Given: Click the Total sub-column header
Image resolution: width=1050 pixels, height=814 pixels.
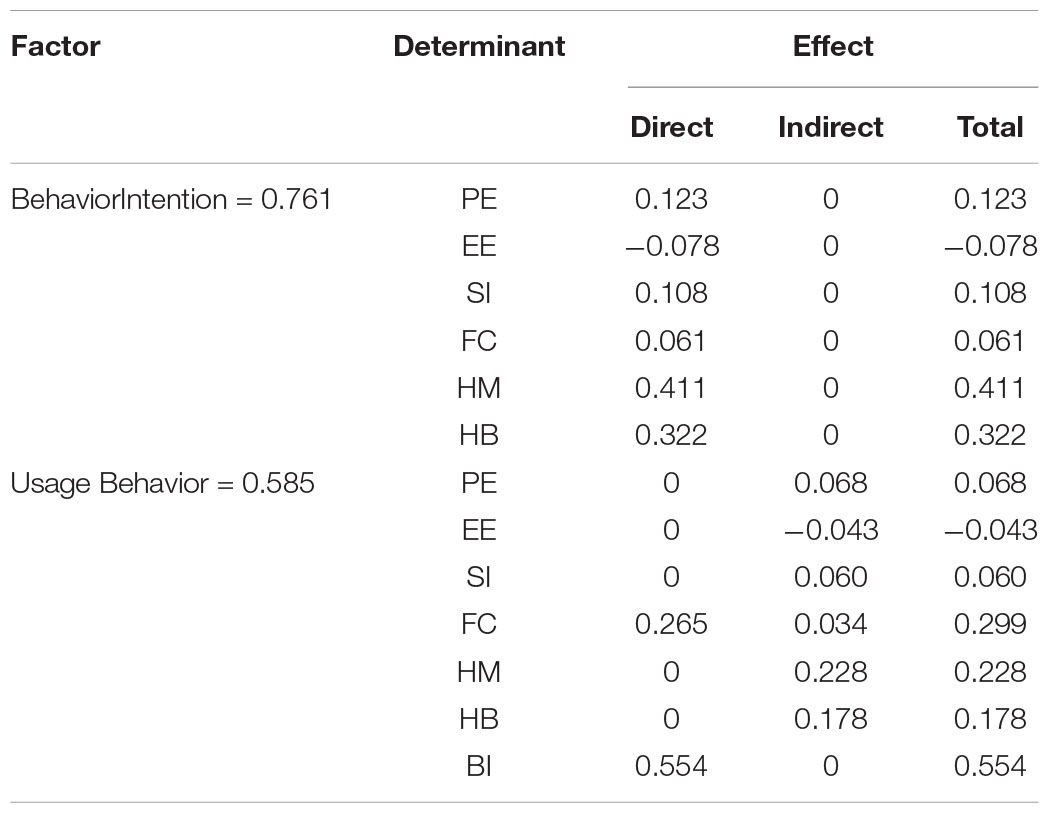Looking at the screenshot, I should (x=990, y=127).
